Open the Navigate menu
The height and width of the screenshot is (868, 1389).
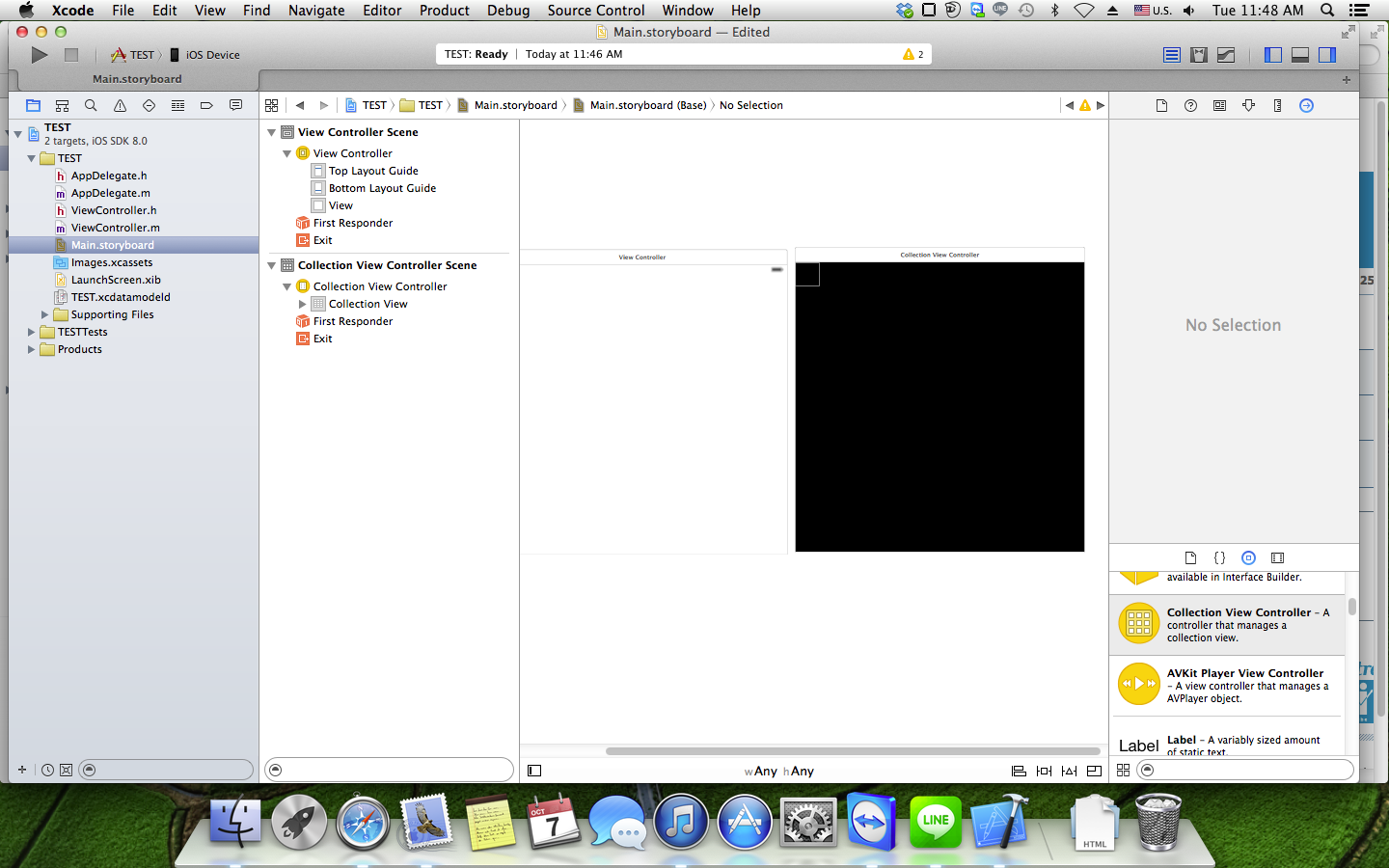coord(316,10)
